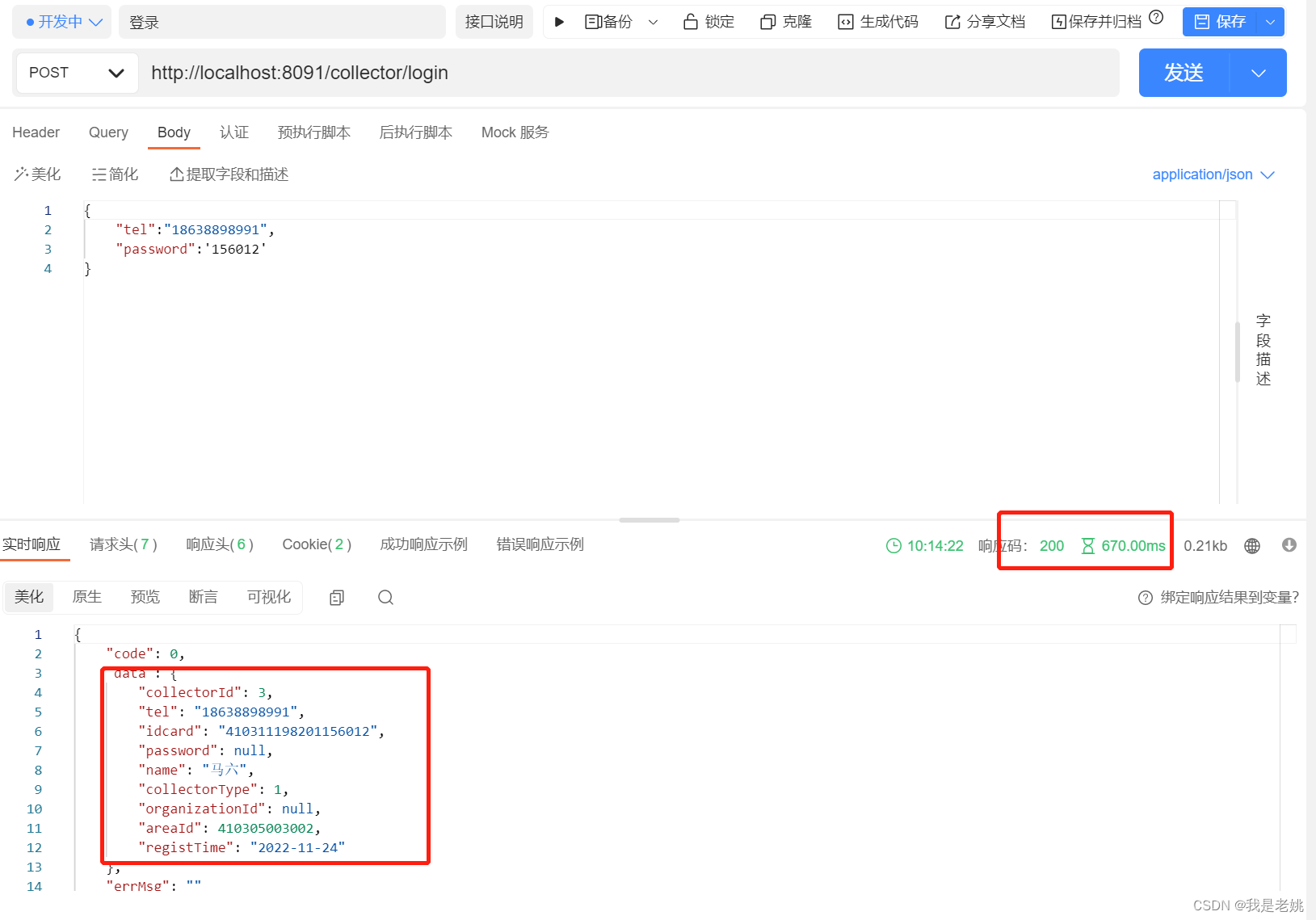
Task: Open the POST method dropdown
Action: click(x=76, y=73)
